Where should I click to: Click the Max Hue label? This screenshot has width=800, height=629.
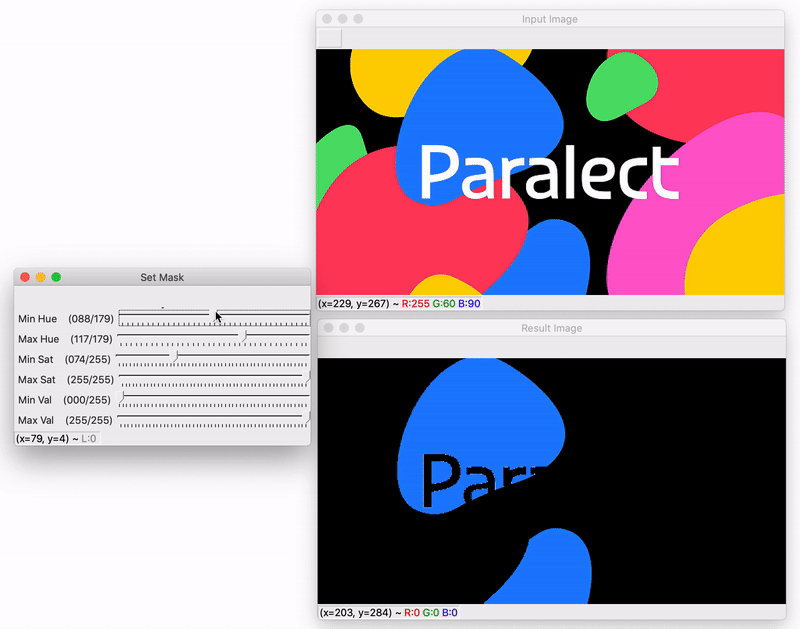[38, 339]
